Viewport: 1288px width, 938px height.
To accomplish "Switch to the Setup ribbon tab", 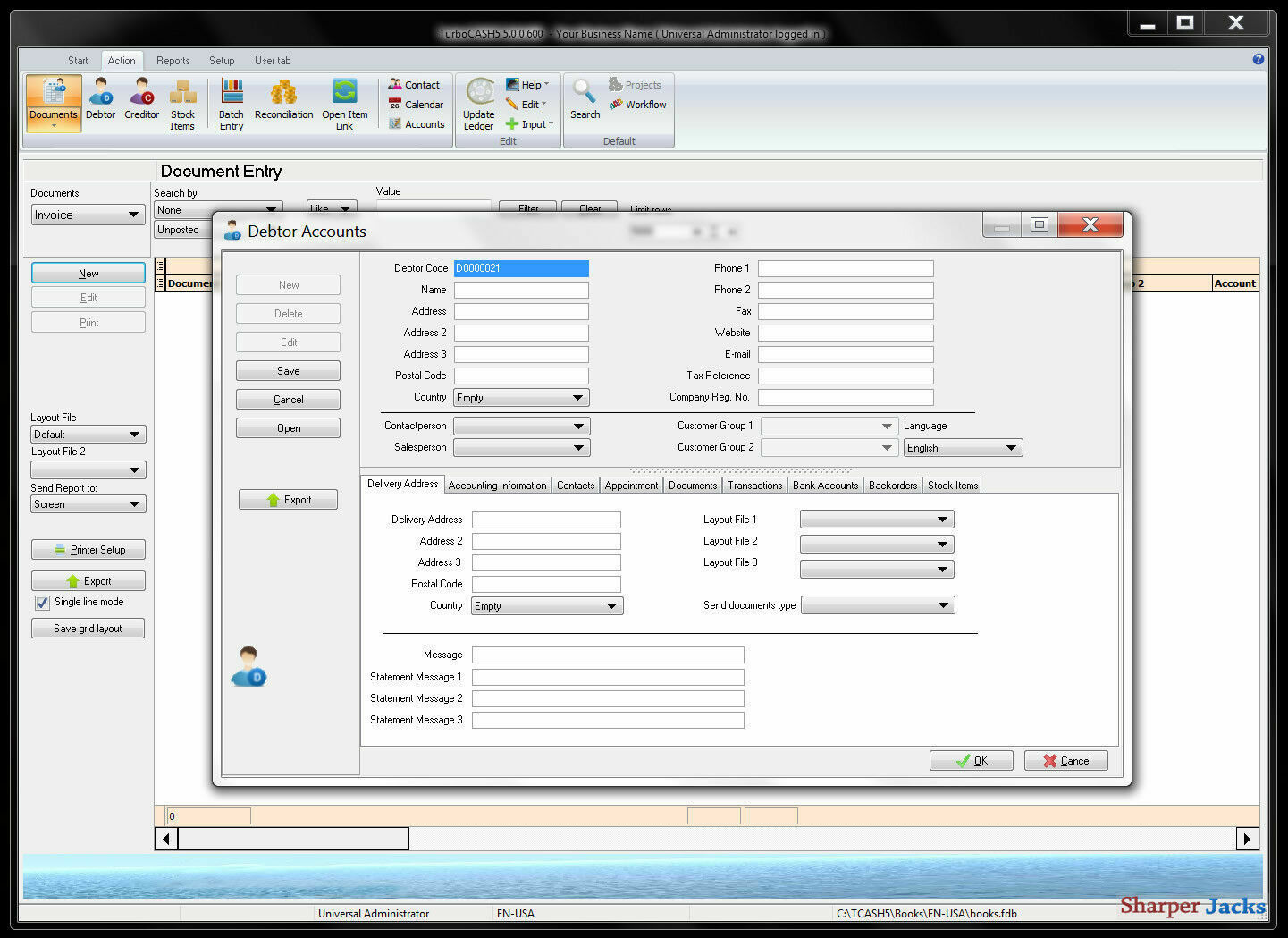I will (222, 61).
